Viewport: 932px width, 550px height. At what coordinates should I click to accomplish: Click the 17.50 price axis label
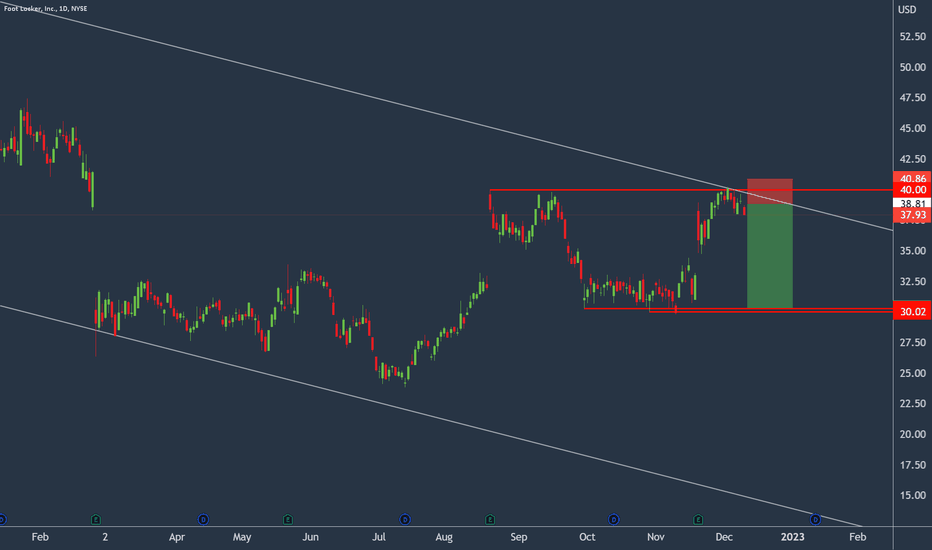pyautogui.click(x=912, y=465)
